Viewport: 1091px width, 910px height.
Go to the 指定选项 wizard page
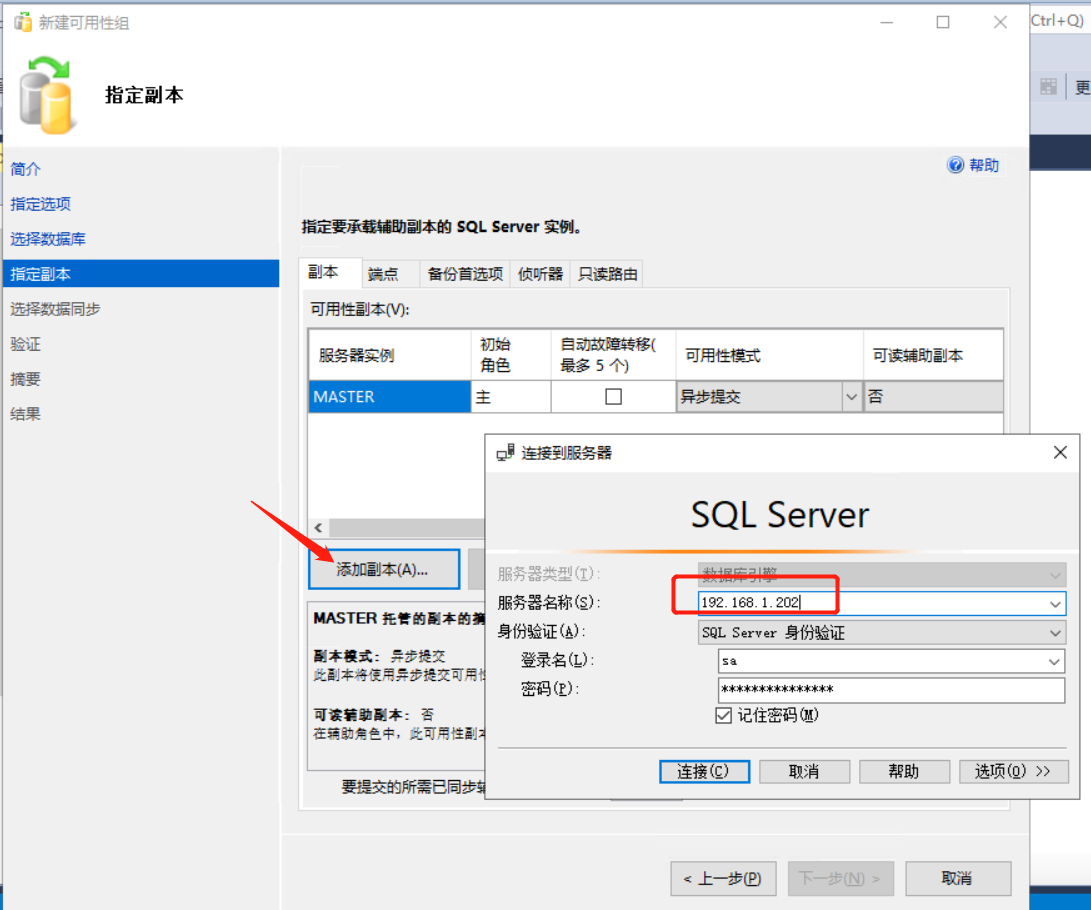click(x=40, y=204)
